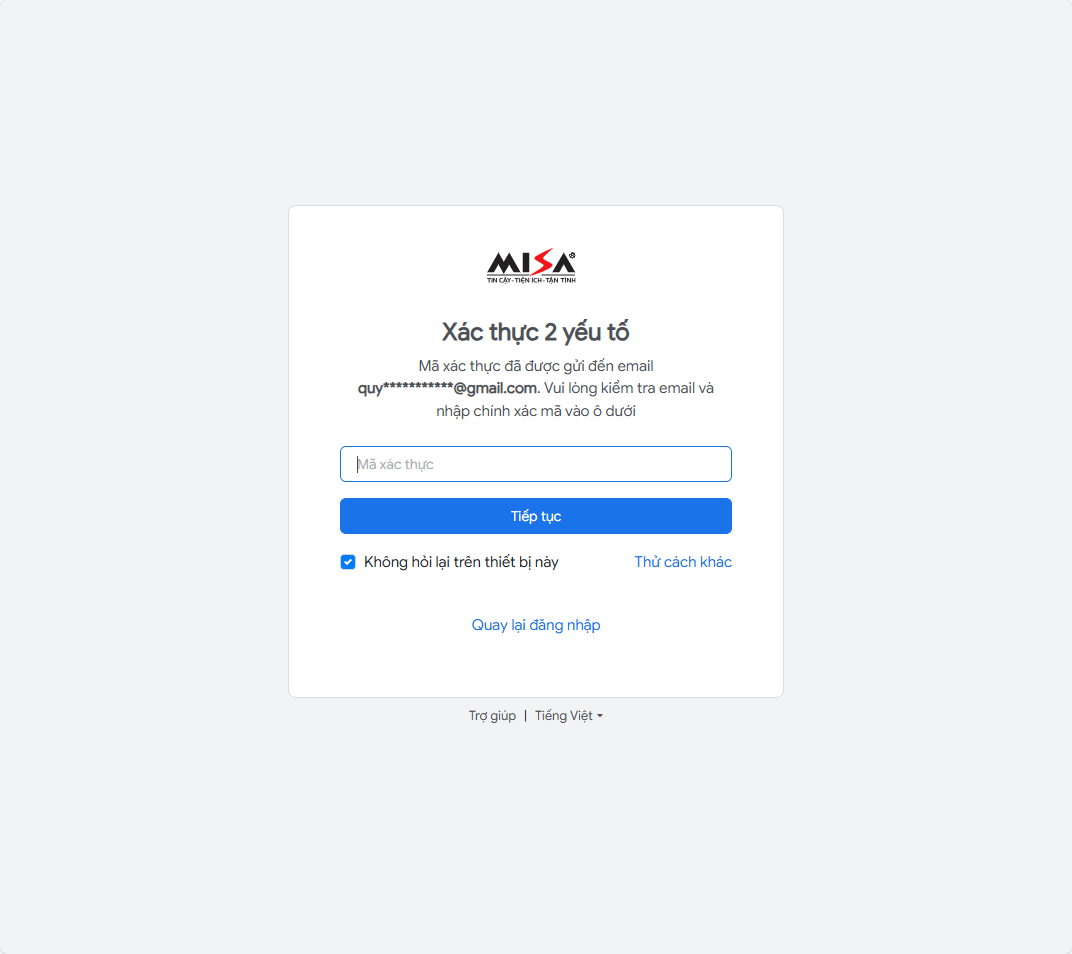Open the "Trợ giúp" help link

click(x=492, y=716)
